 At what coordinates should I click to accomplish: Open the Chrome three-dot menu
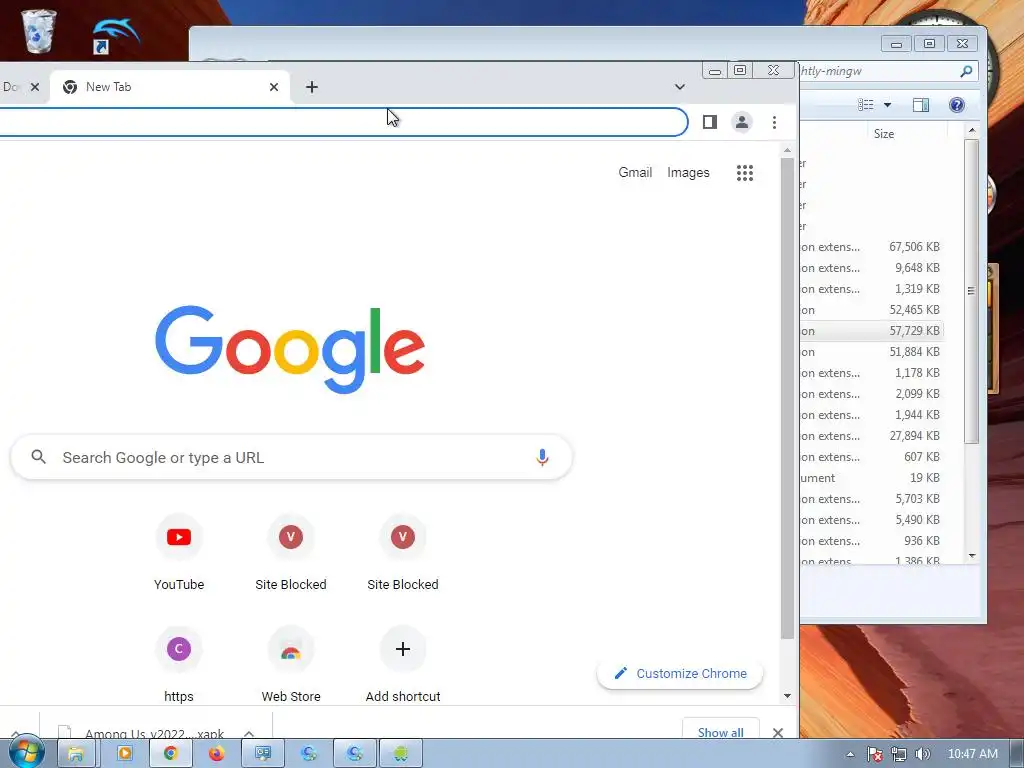click(774, 122)
